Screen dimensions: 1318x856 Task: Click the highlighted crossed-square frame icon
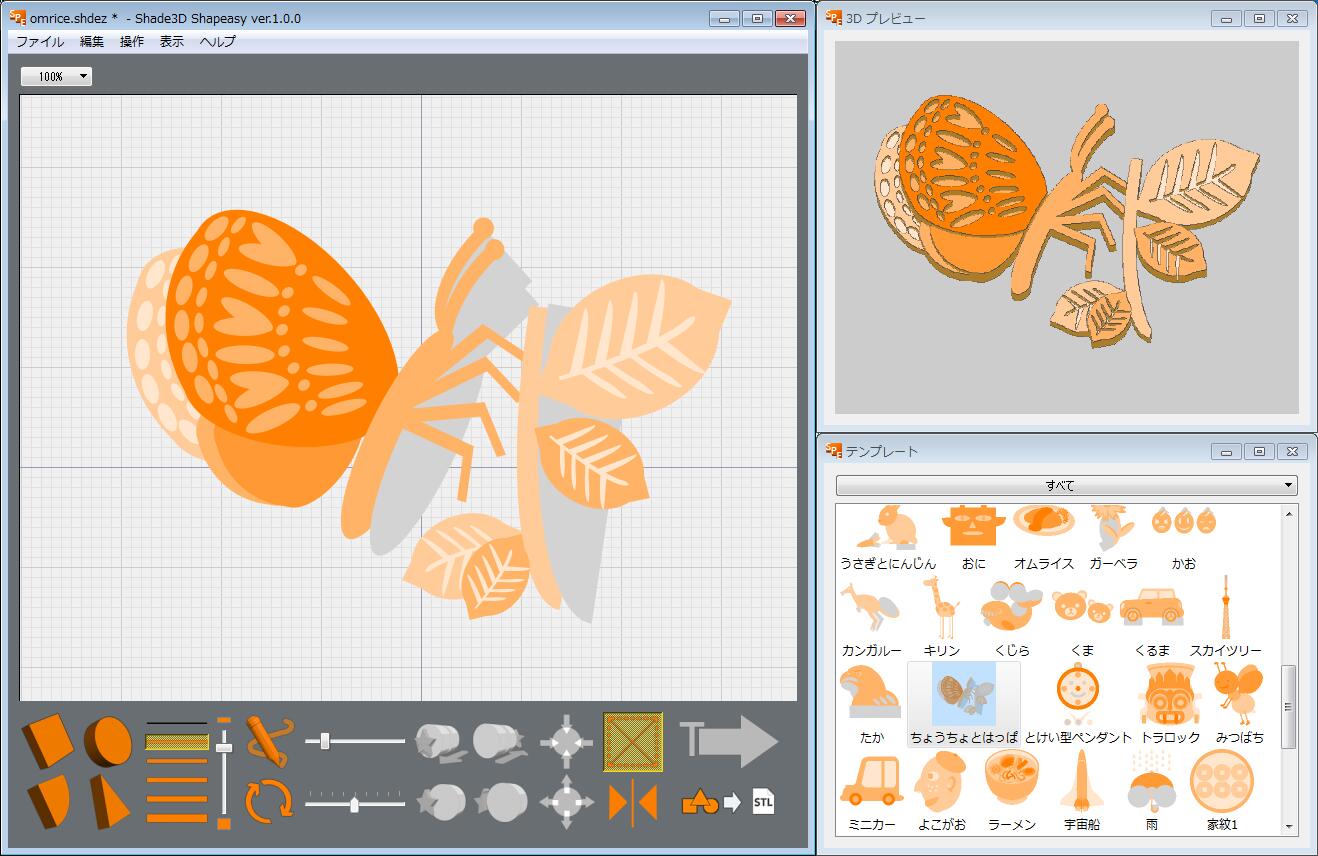point(633,741)
